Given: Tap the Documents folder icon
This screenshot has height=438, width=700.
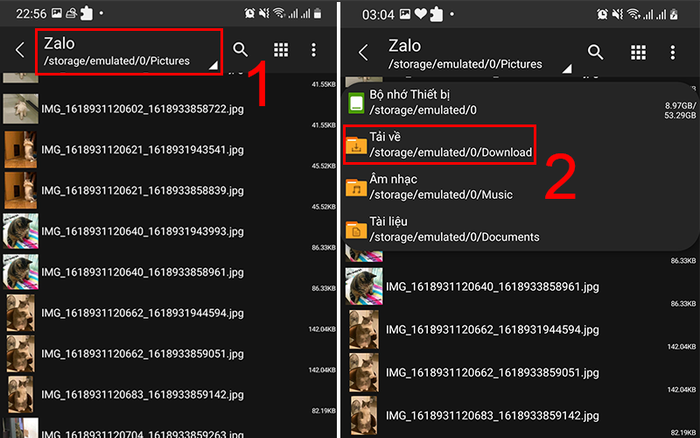Looking at the screenshot, I should pyautogui.click(x=356, y=230).
